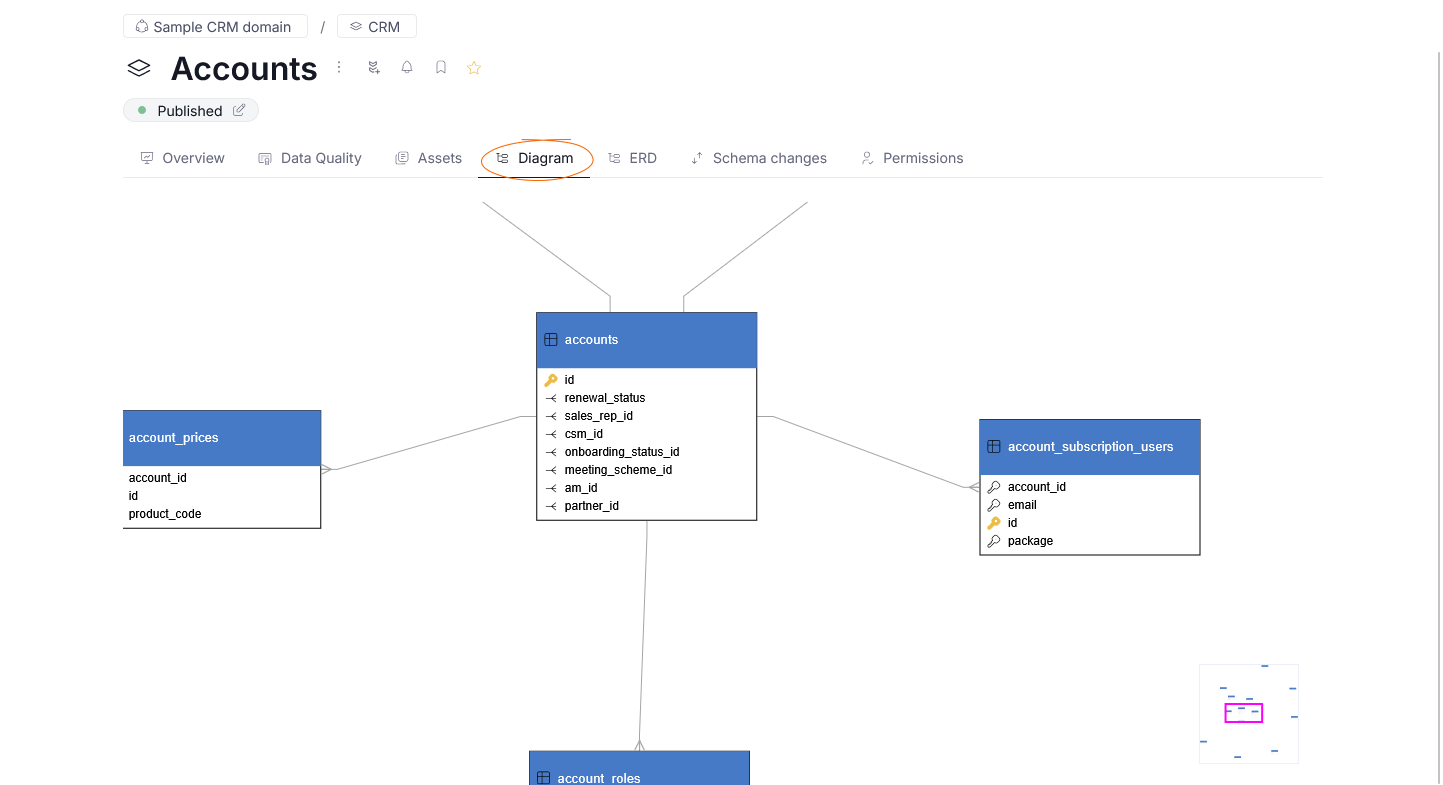Viewport: 1443px width, 785px height.
Task: Select the account_subscription_users table header
Action: [1090, 446]
